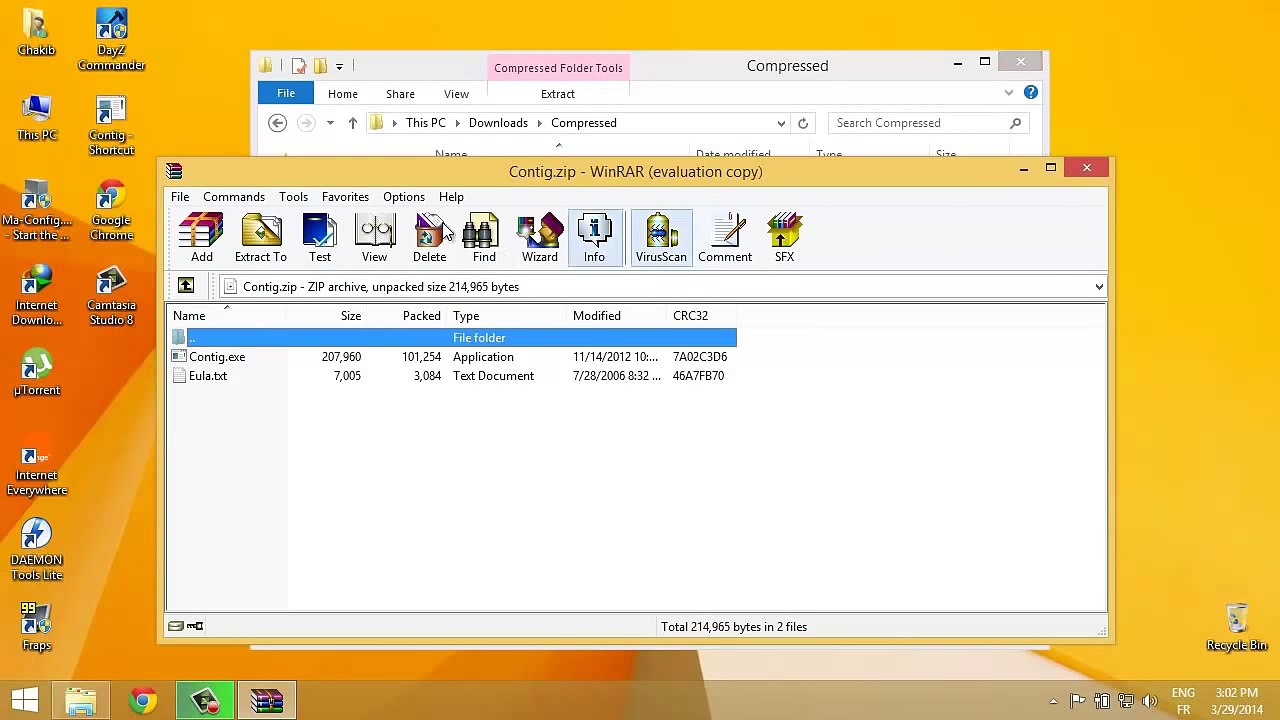Viewport: 1280px width, 720px height.
Task: Expand the Explorer ribbon chevron
Action: [x=1008, y=93]
